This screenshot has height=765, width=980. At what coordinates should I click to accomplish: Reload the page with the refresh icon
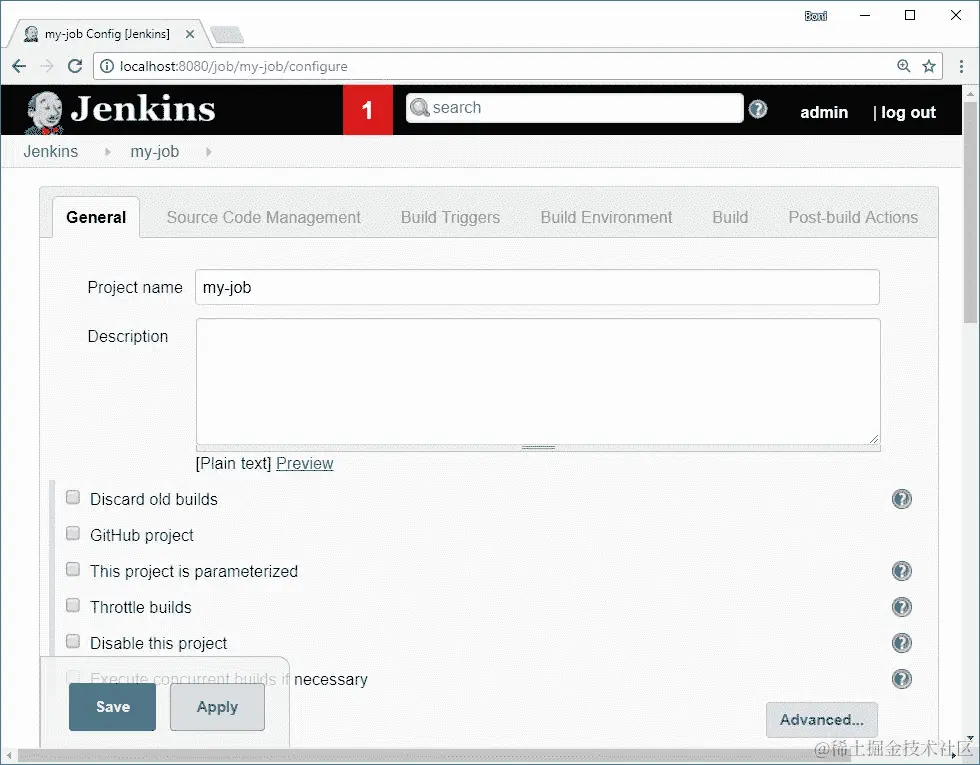tap(75, 66)
